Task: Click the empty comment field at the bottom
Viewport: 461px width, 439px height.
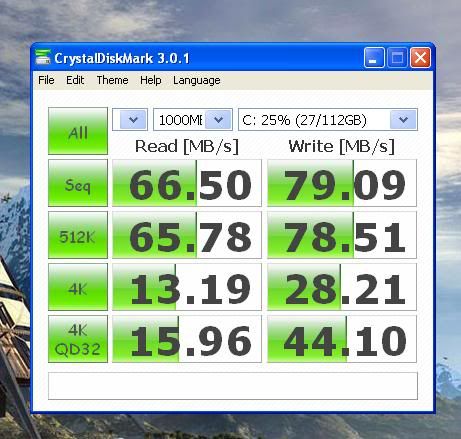Action: [233, 386]
